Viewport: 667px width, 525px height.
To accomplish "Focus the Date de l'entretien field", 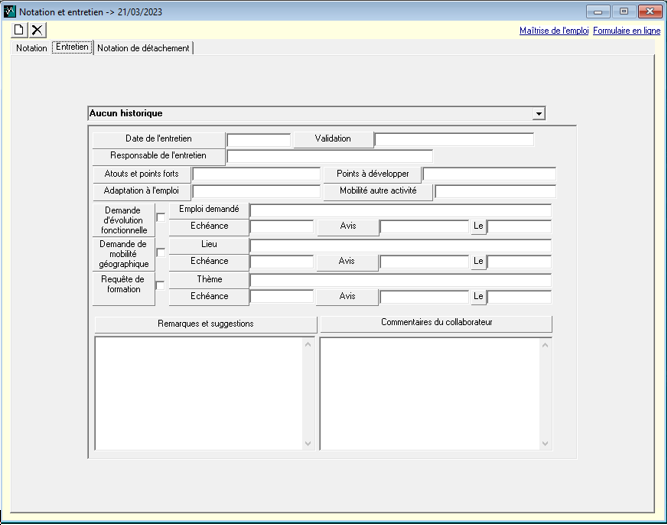I will pyautogui.click(x=258, y=140).
